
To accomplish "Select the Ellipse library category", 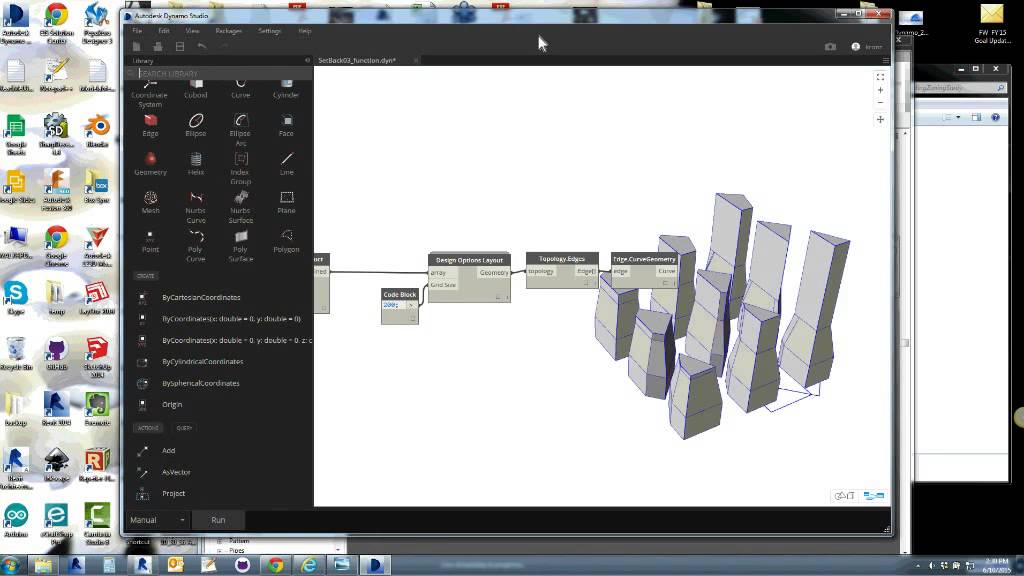I will (x=195, y=125).
